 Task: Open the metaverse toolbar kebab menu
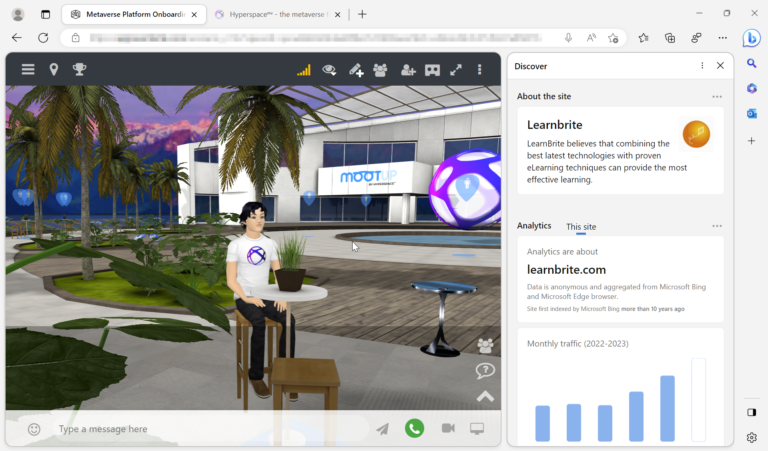[x=480, y=70]
